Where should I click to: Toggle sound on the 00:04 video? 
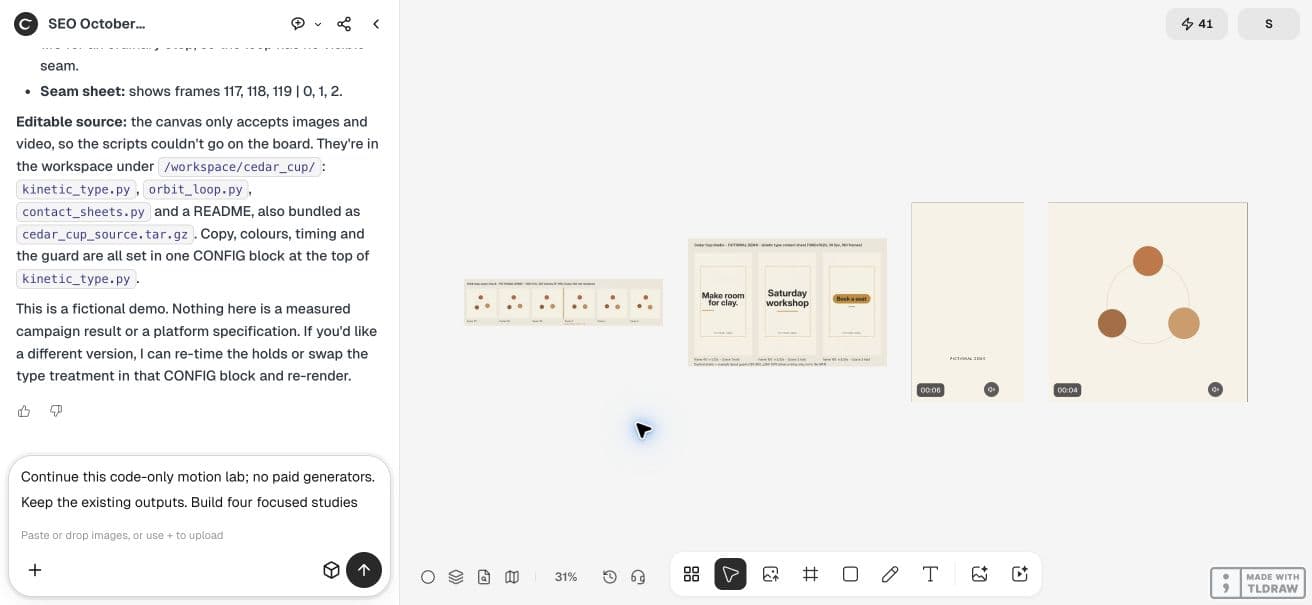[x=1215, y=390]
